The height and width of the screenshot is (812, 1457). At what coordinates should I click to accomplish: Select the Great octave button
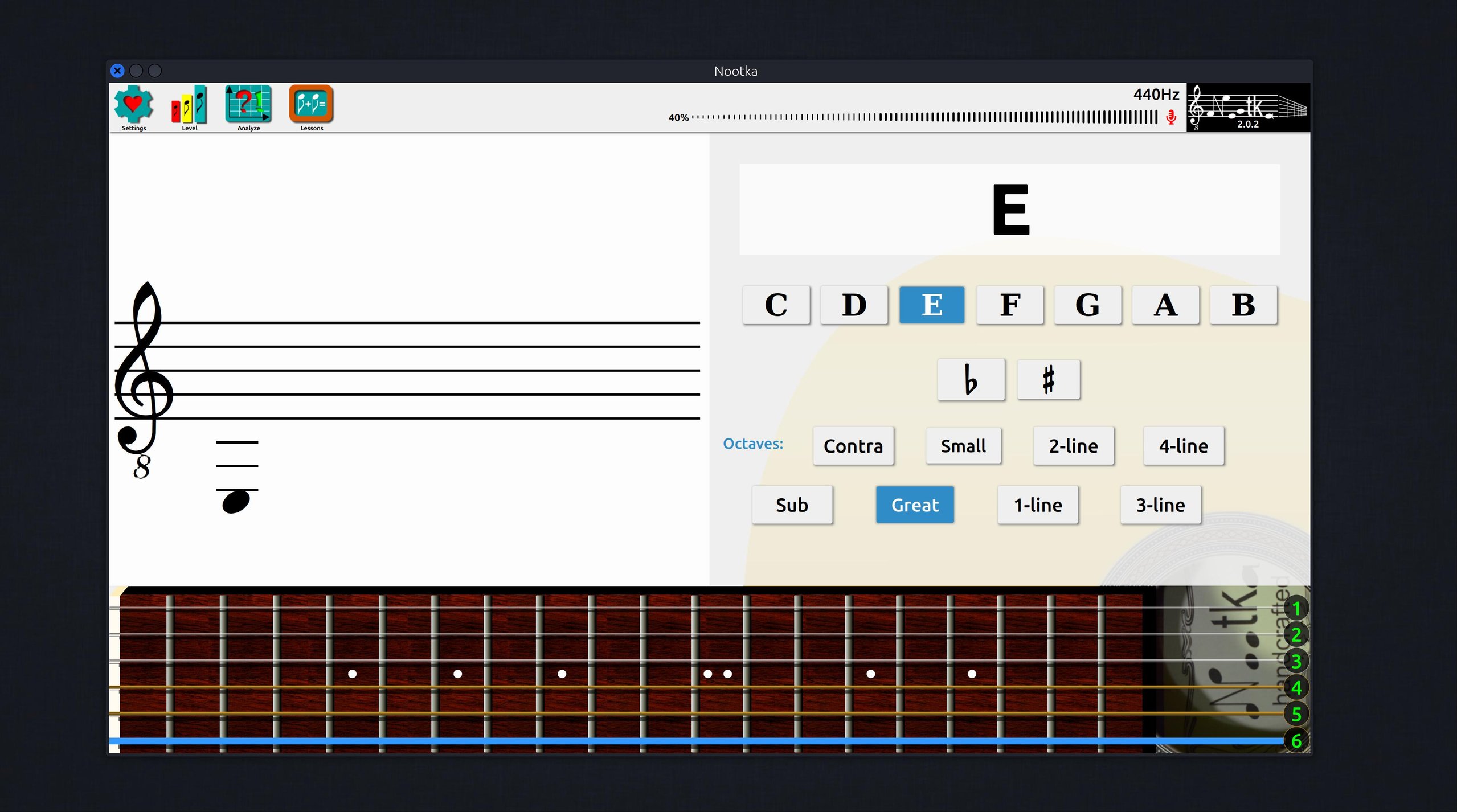pyautogui.click(x=915, y=505)
